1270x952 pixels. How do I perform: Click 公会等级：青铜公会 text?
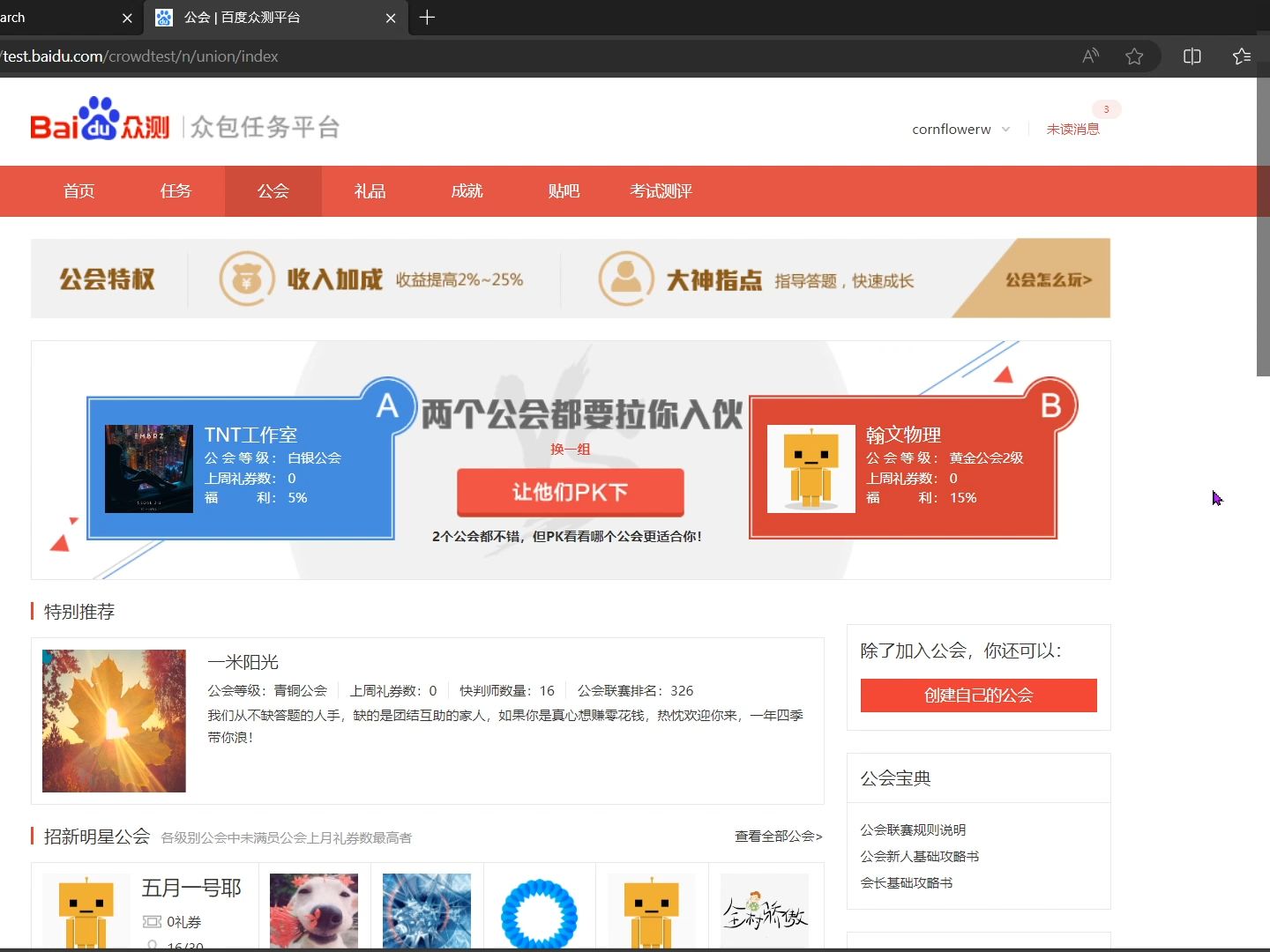point(267,691)
